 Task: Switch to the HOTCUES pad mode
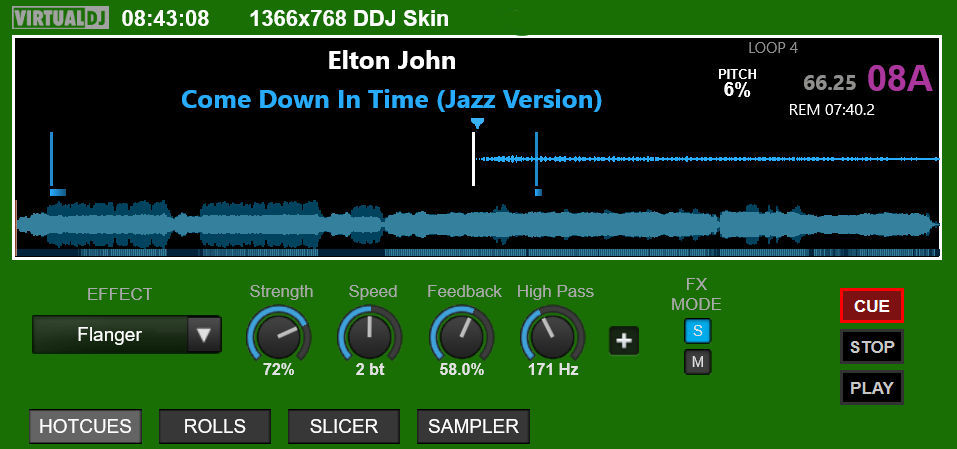85,426
